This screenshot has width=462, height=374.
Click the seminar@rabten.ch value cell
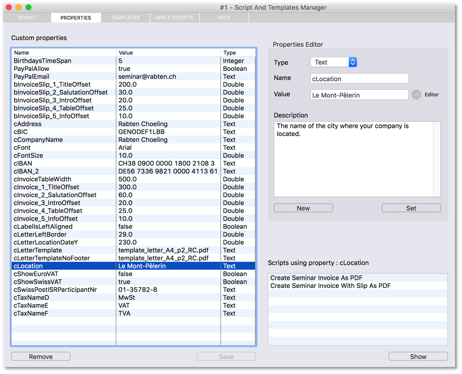[x=168, y=77]
